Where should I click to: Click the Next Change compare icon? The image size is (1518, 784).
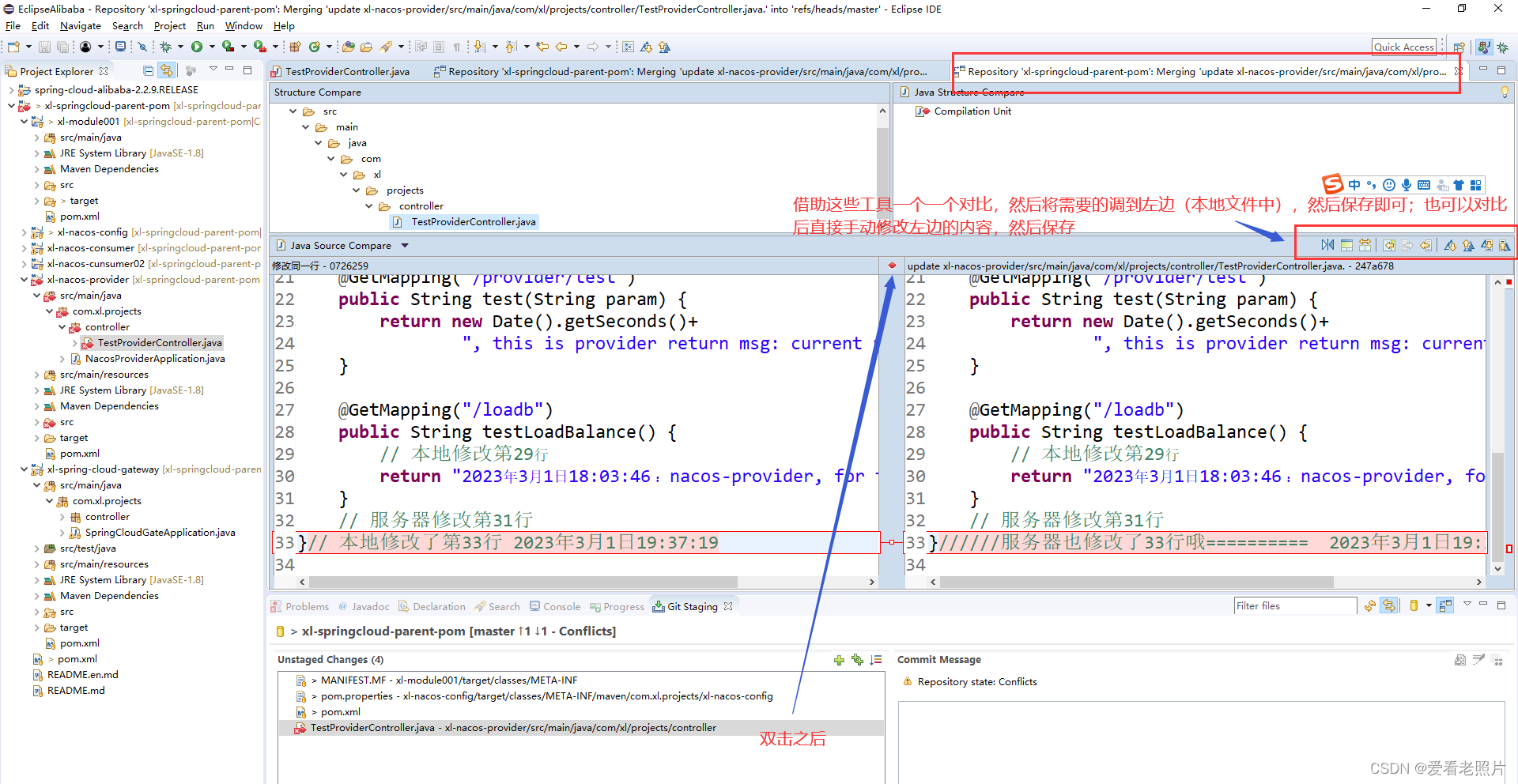coord(1487,245)
